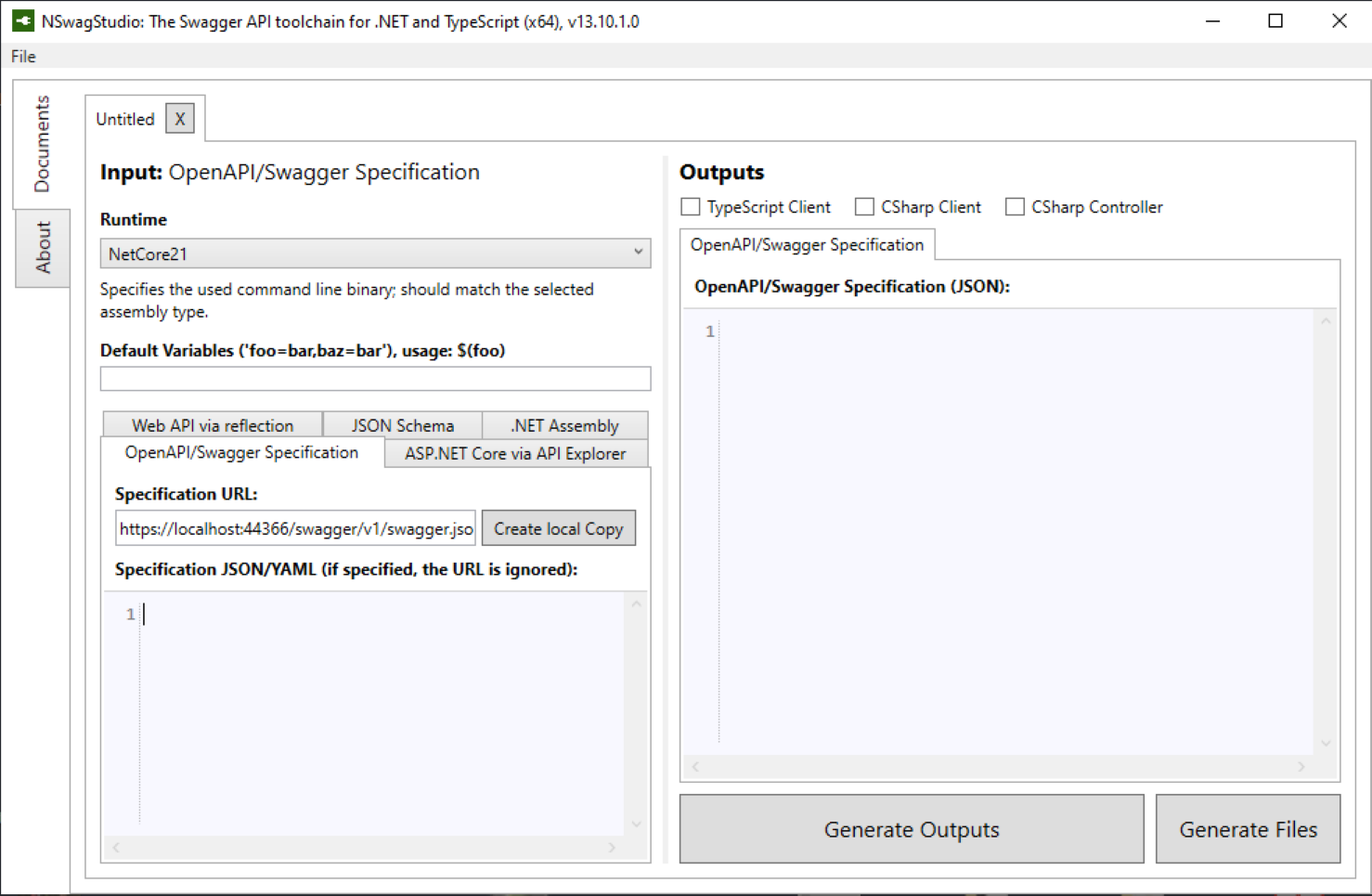Switch to the About side tab
The height and width of the screenshot is (896, 1372).
click(42, 247)
